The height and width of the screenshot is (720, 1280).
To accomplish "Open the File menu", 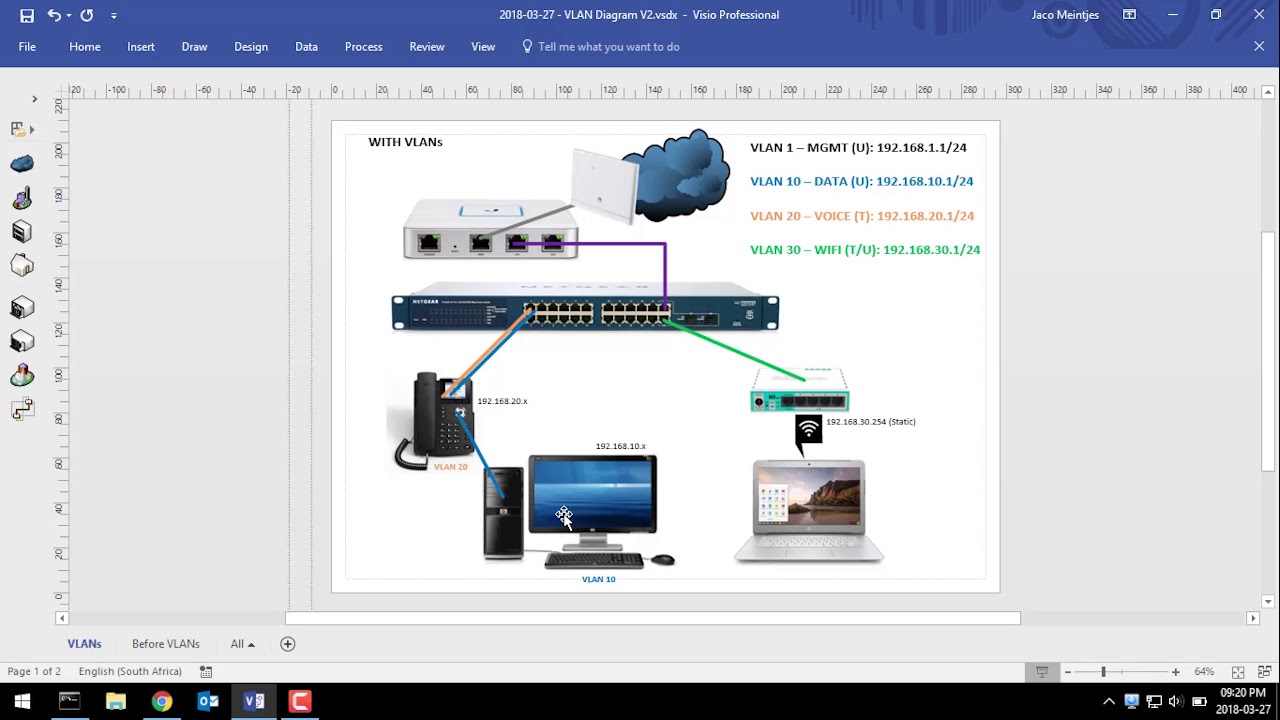I will coord(27,47).
